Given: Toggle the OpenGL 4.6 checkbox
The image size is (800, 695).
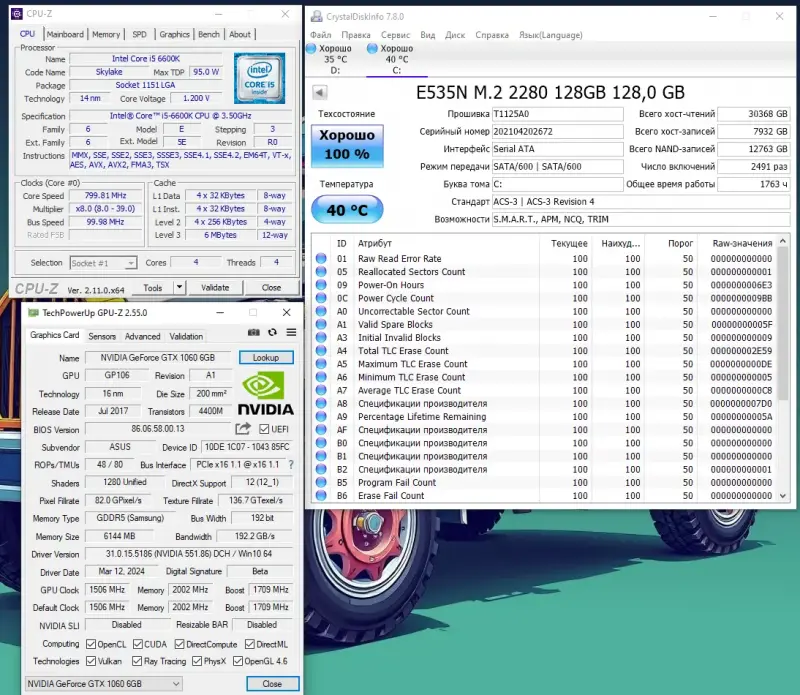Looking at the screenshot, I should pyautogui.click(x=238, y=661).
